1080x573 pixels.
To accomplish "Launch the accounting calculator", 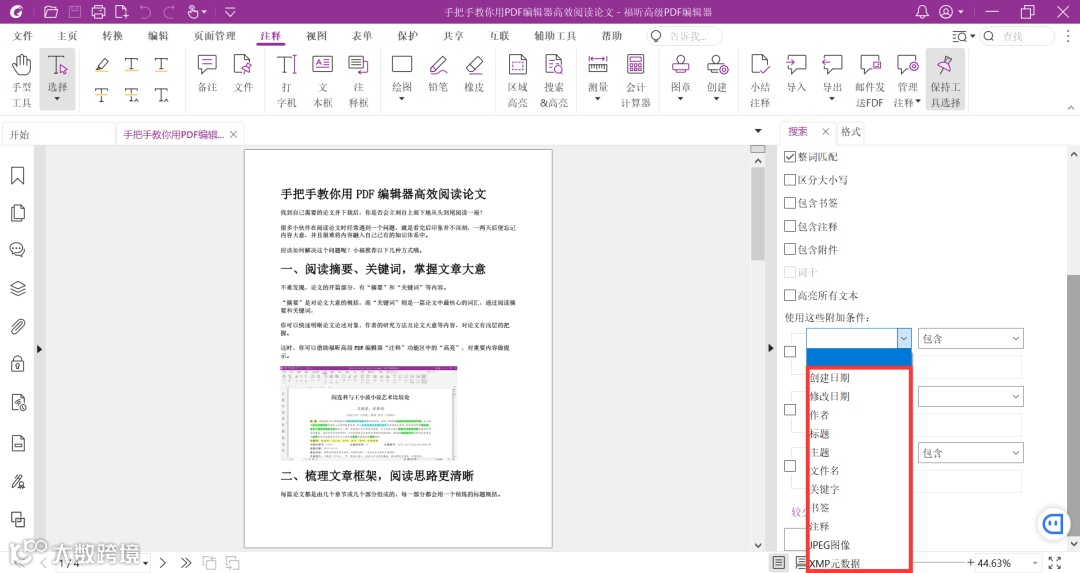I will click(x=636, y=81).
